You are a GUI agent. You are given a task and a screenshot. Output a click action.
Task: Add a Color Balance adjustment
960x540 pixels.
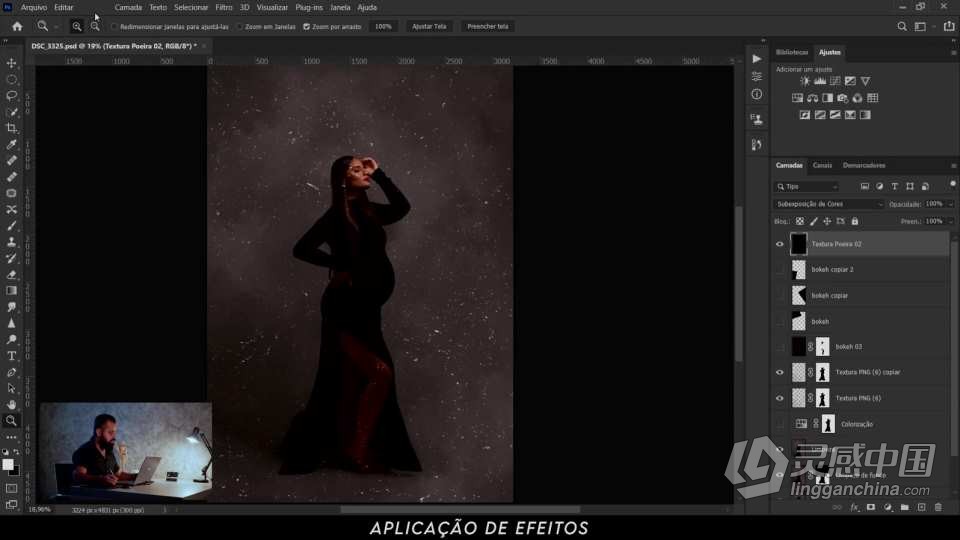[x=812, y=98]
